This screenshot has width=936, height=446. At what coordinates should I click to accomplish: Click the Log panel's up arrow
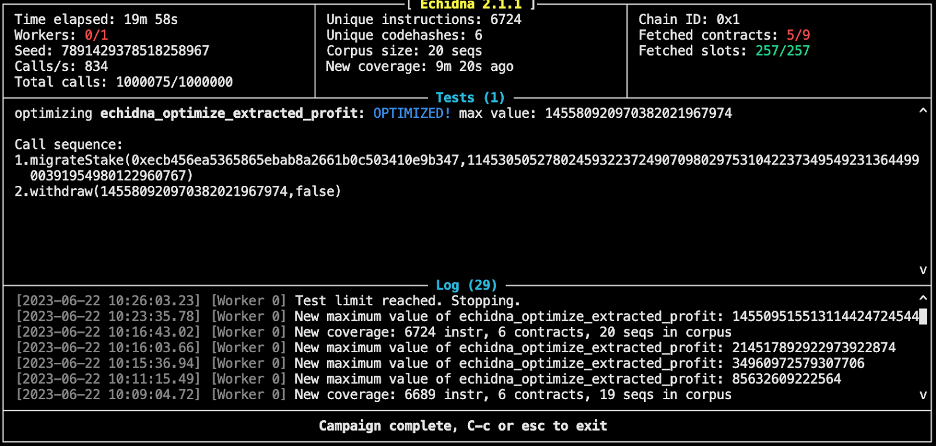(x=923, y=299)
